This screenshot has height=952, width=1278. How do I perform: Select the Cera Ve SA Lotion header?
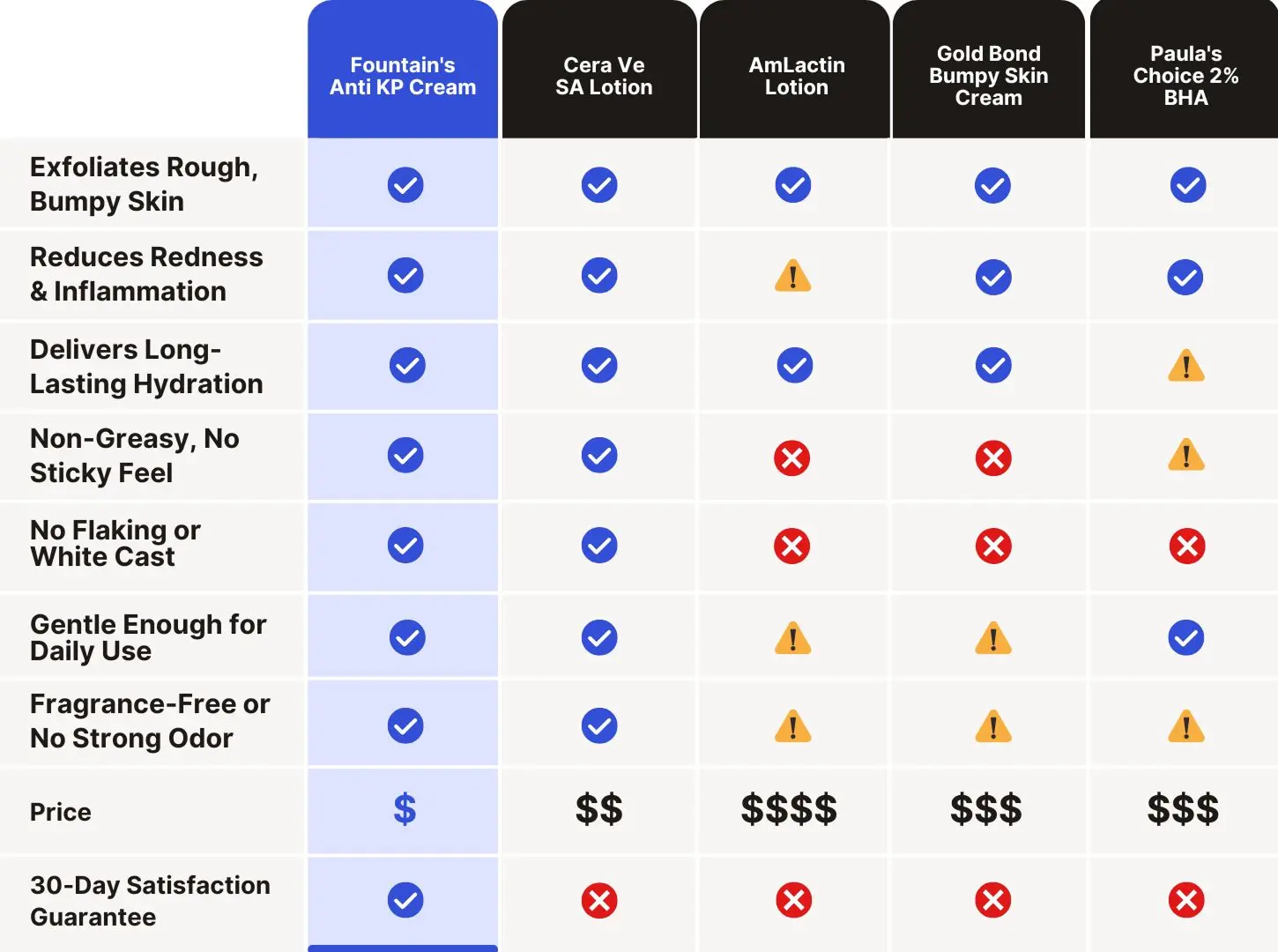[x=604, y=76]
